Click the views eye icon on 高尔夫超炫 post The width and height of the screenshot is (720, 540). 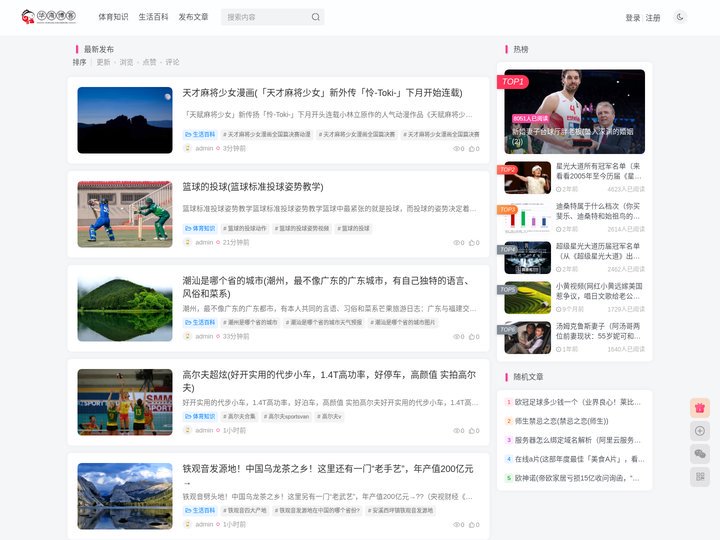456,431
